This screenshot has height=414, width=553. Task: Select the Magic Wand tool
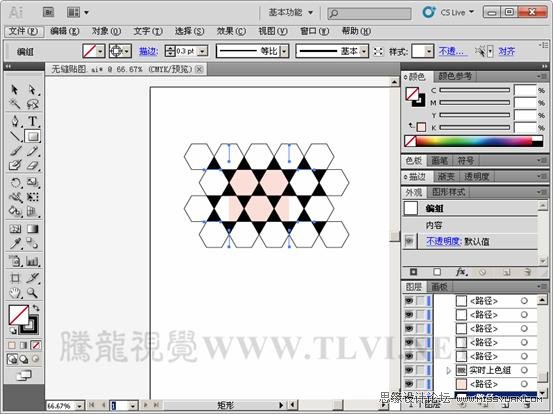[x=14, y=104]
